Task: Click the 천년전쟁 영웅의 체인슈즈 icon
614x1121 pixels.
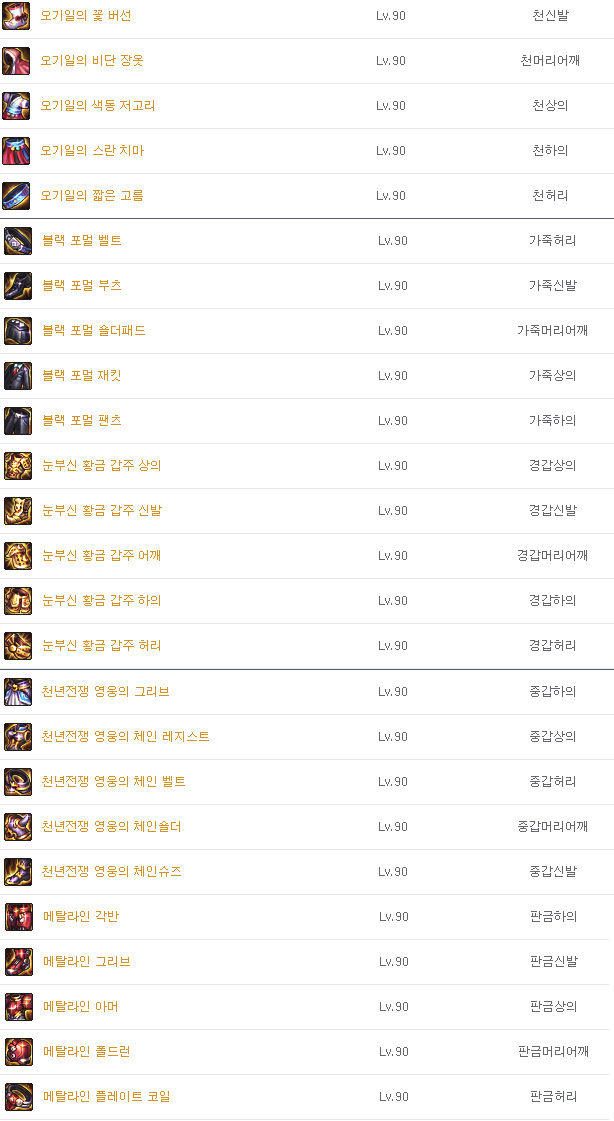Action: (x=18, y=872)
